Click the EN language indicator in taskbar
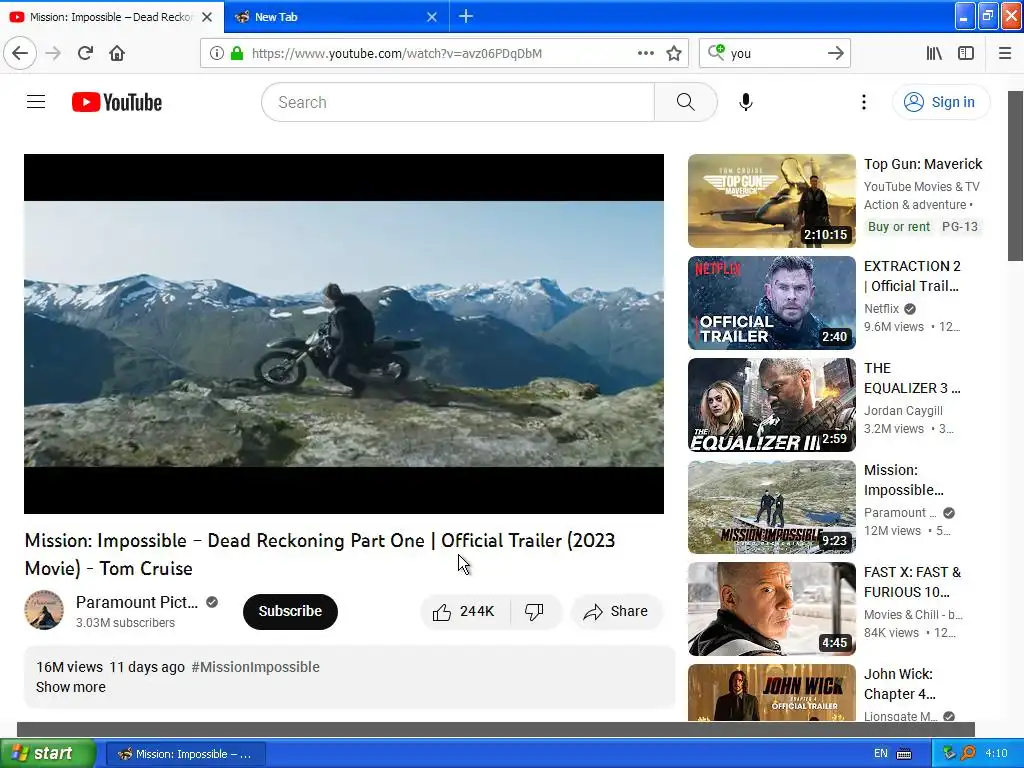This screenshot has height=768, width=1024. [881, 754]
